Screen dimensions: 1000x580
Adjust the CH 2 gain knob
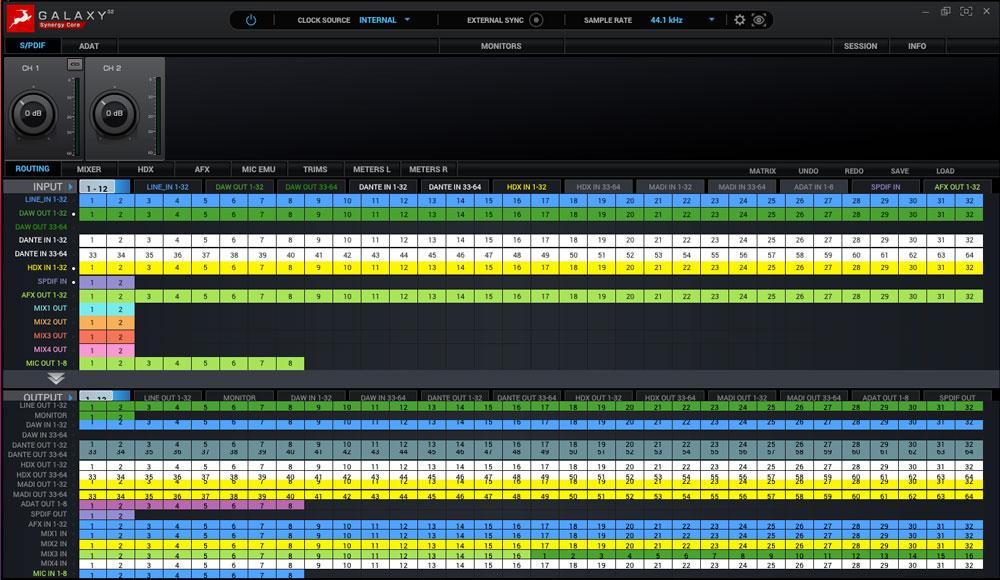(112, 114)
